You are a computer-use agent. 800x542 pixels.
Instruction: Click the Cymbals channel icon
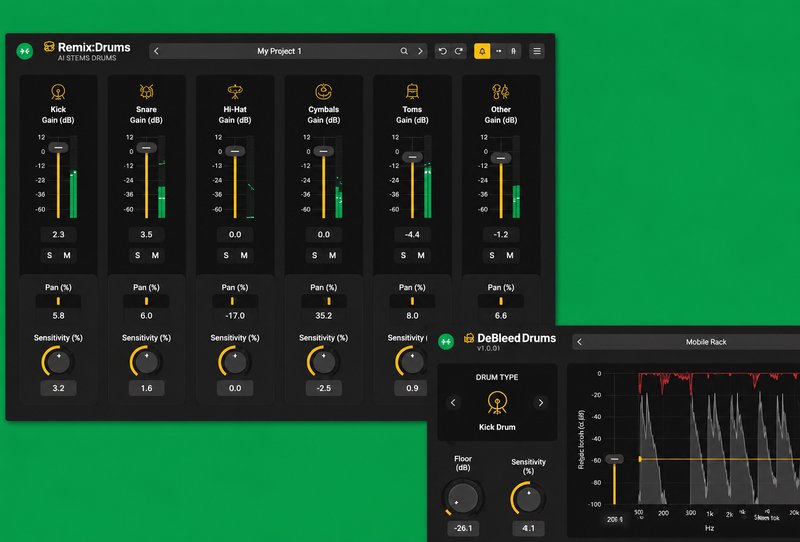(x=323, y=92)
